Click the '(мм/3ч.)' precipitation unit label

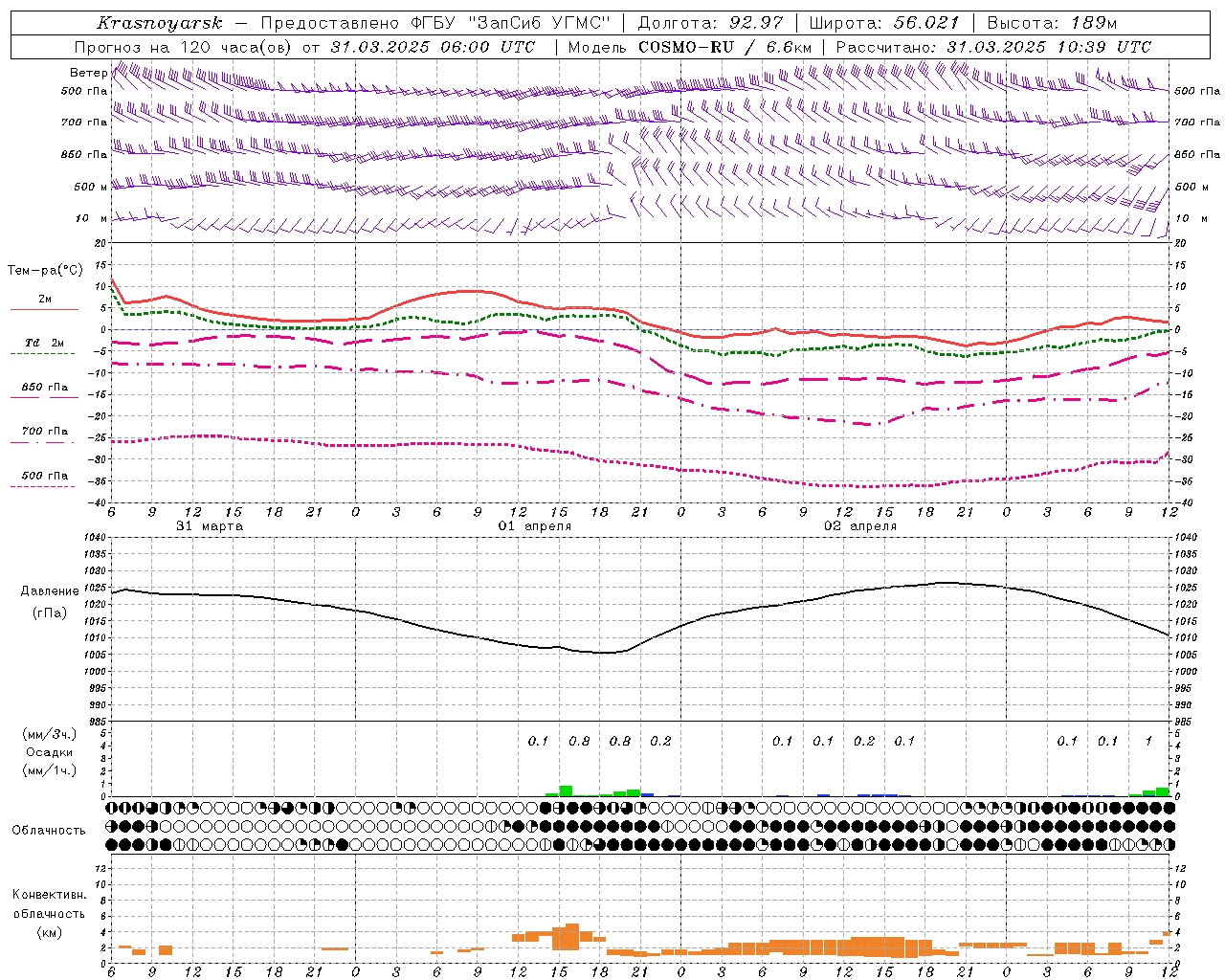[49, 734]
